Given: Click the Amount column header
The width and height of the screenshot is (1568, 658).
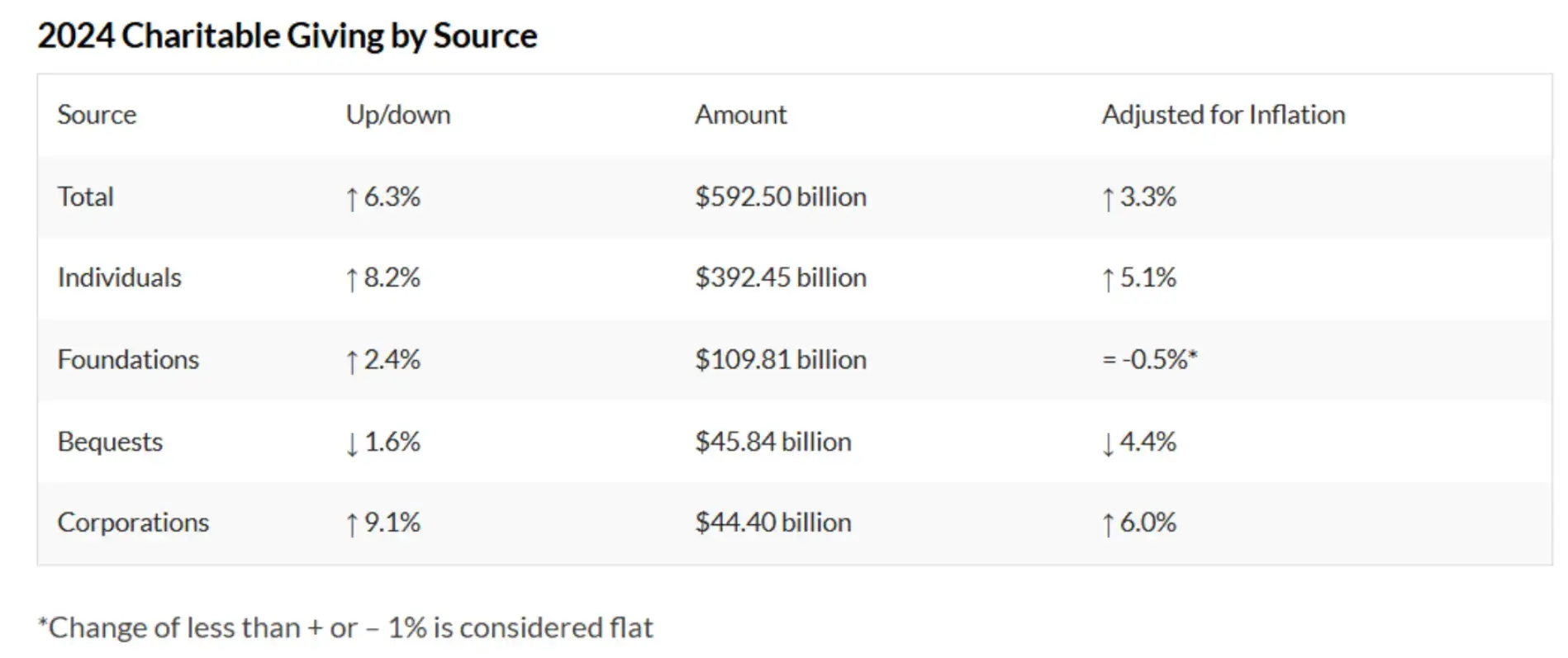Looking at the screenshot, I should pyautogui.click(x=740, y=115).
